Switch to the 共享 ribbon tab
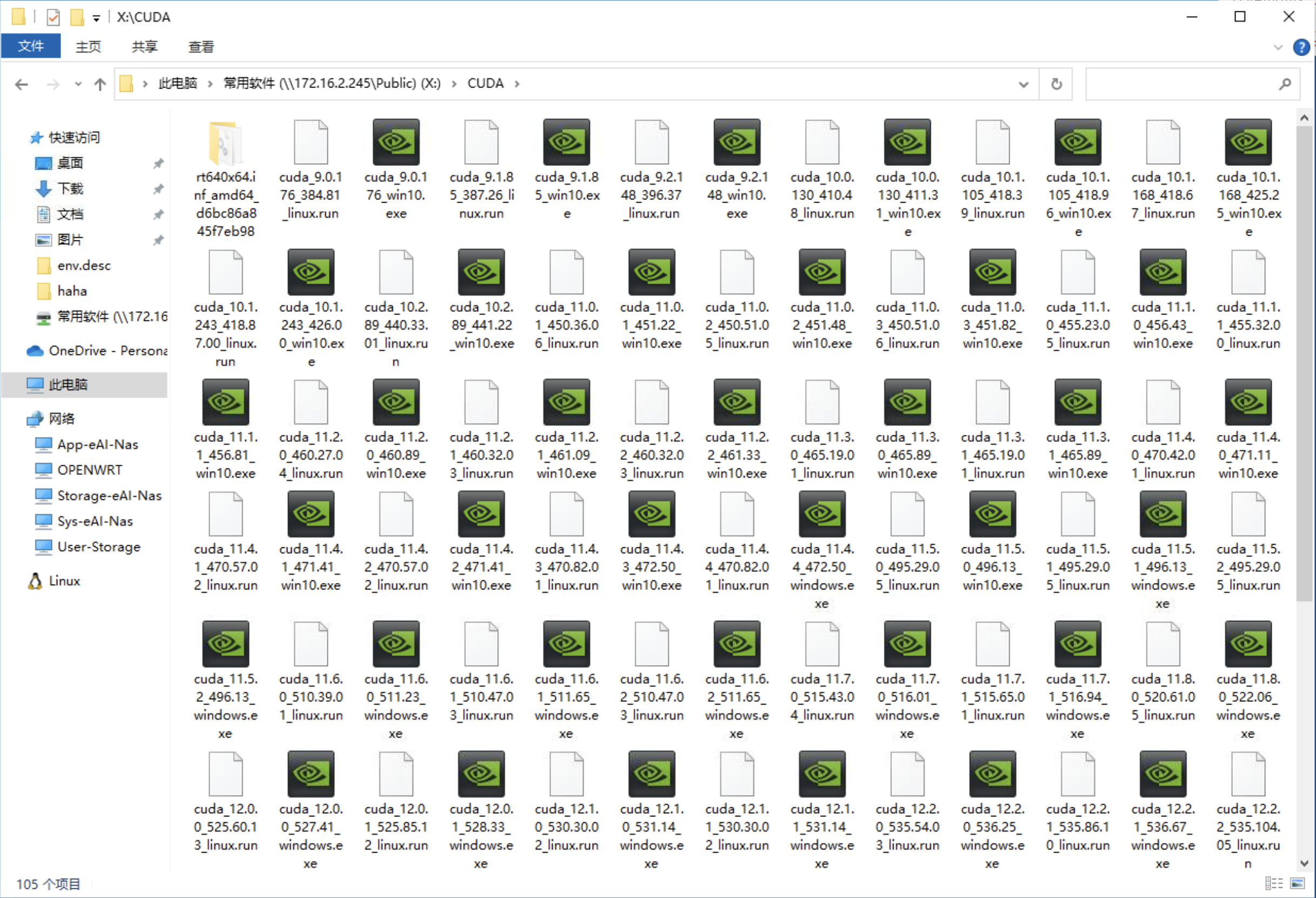Viewport: 1316px width, 898px height. coord(144,46)
